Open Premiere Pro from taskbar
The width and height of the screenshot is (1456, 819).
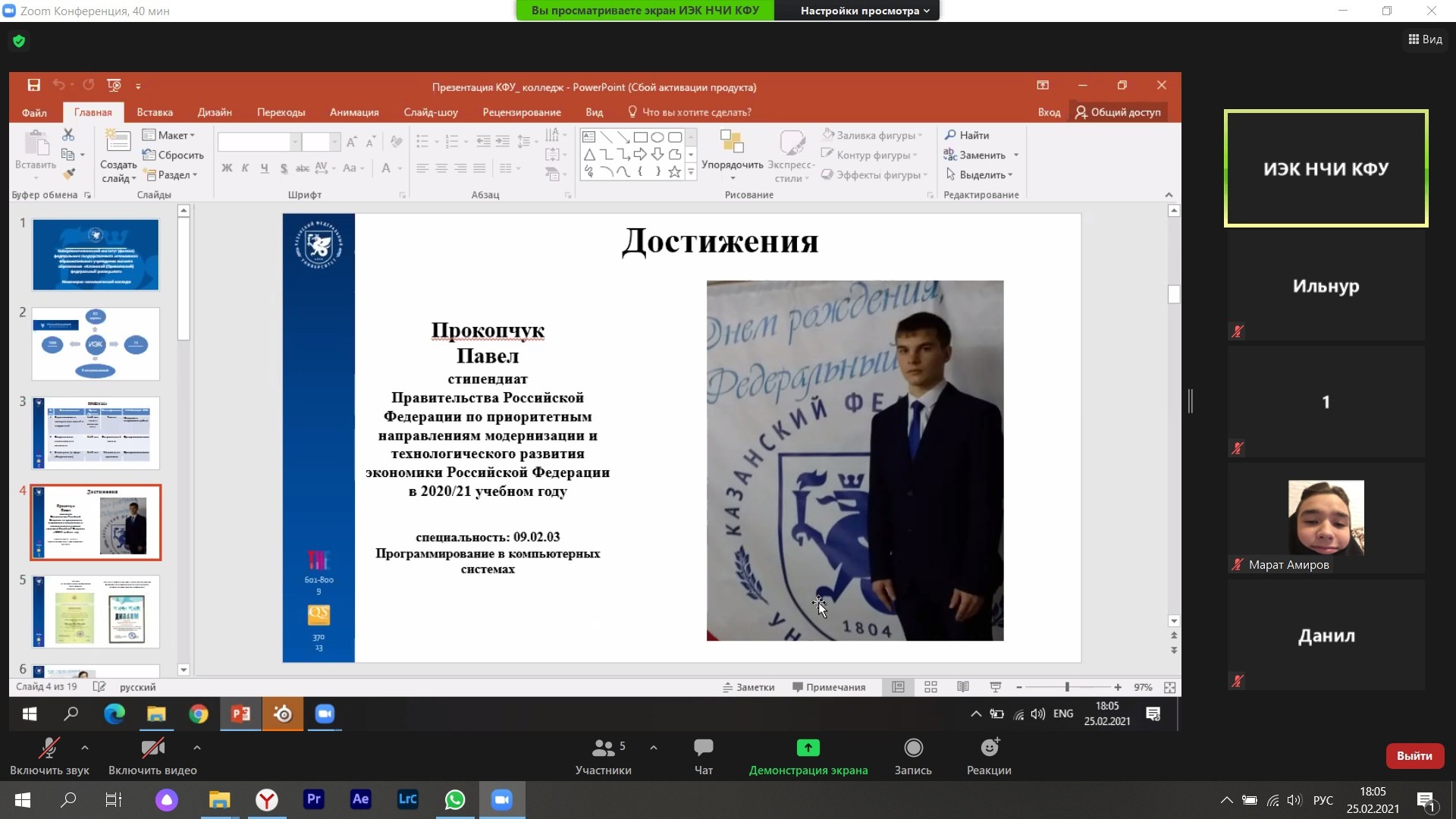click(x=313, y=799)
